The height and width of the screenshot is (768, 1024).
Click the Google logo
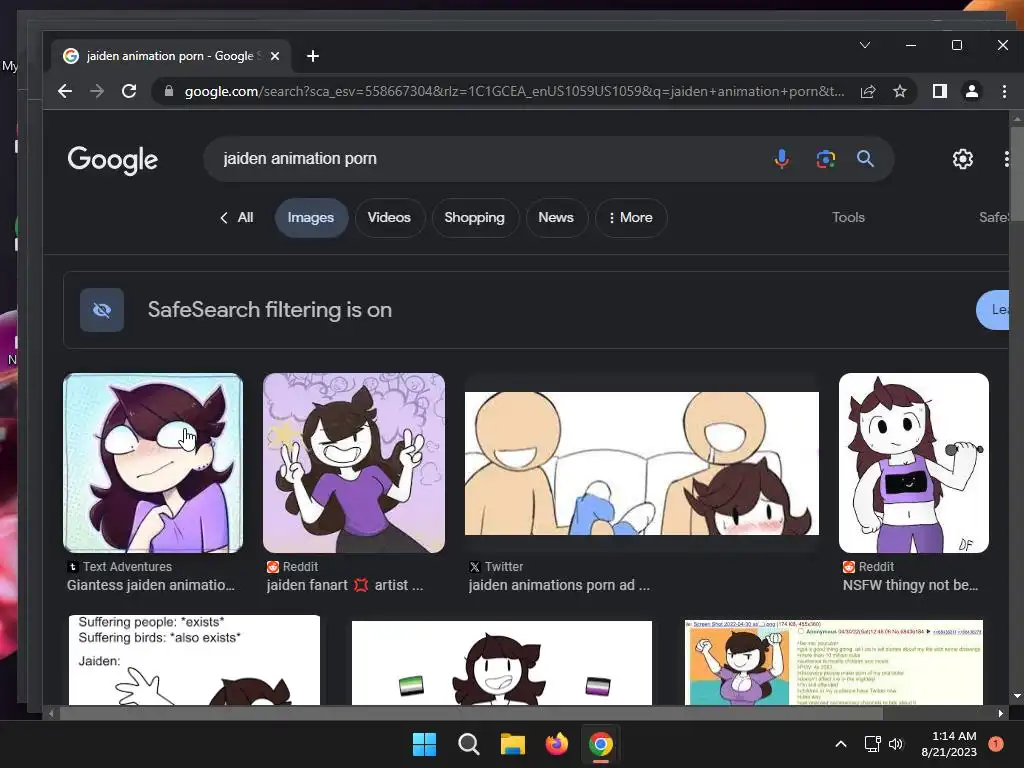click(x=113, y=160)
